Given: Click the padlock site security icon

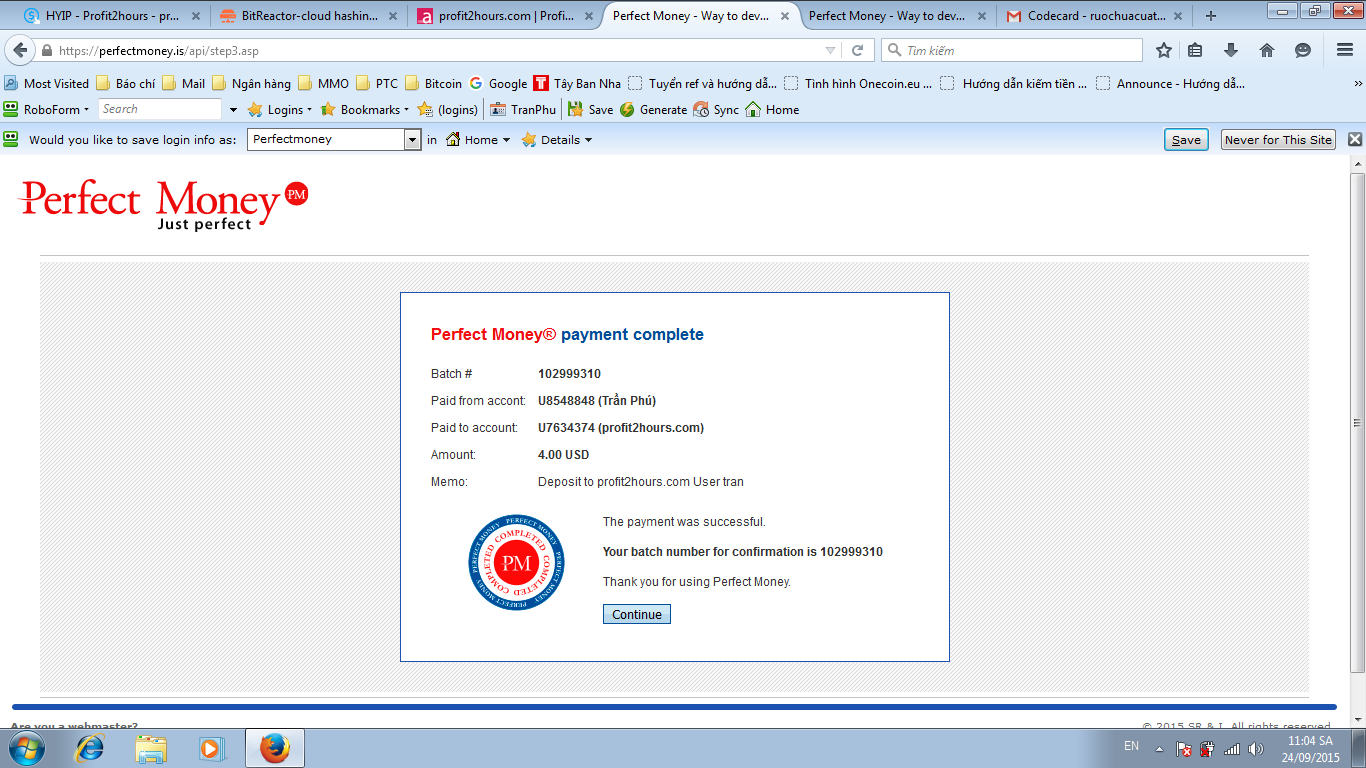Looking at the screenshot, I should pos(47,51).
